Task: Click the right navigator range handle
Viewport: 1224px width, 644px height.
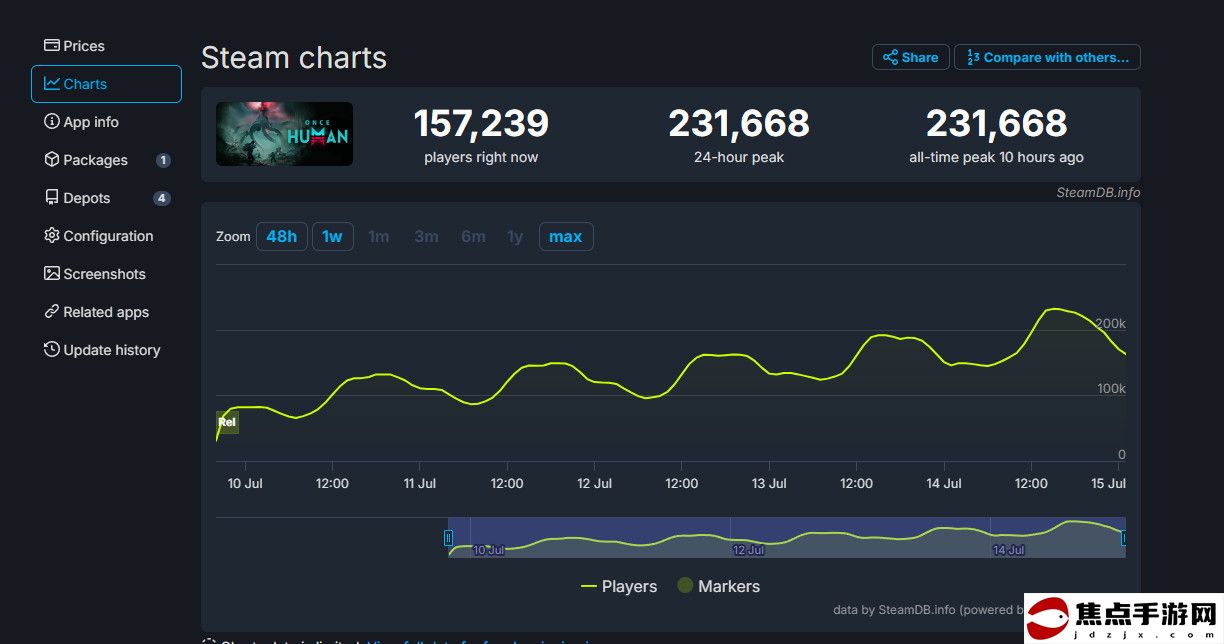Action: click(1124, 538)
